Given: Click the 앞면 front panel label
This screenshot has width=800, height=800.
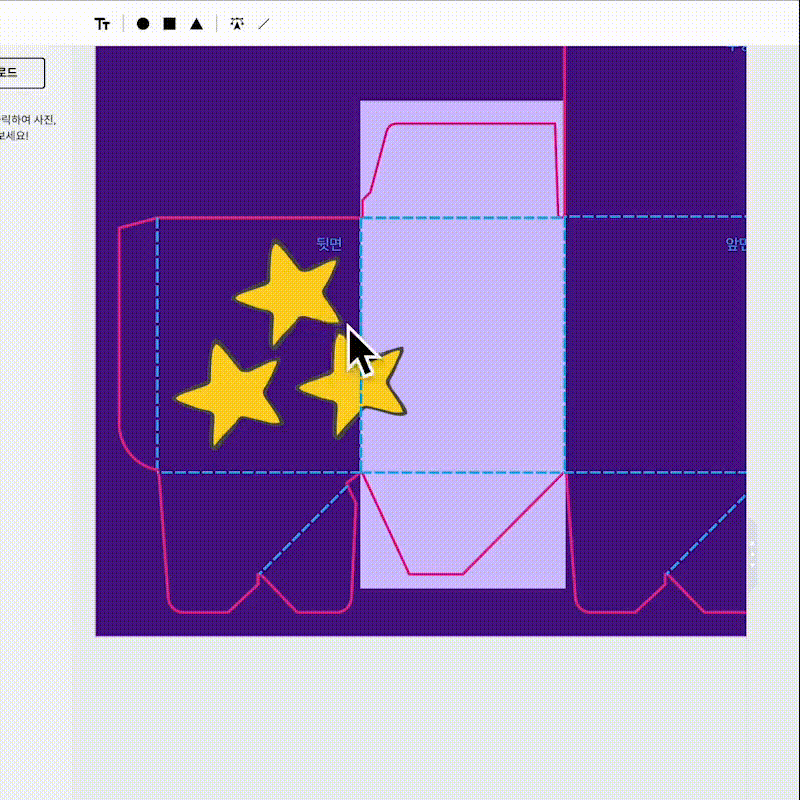Looking at the screenshot, I should coord(736,244).
